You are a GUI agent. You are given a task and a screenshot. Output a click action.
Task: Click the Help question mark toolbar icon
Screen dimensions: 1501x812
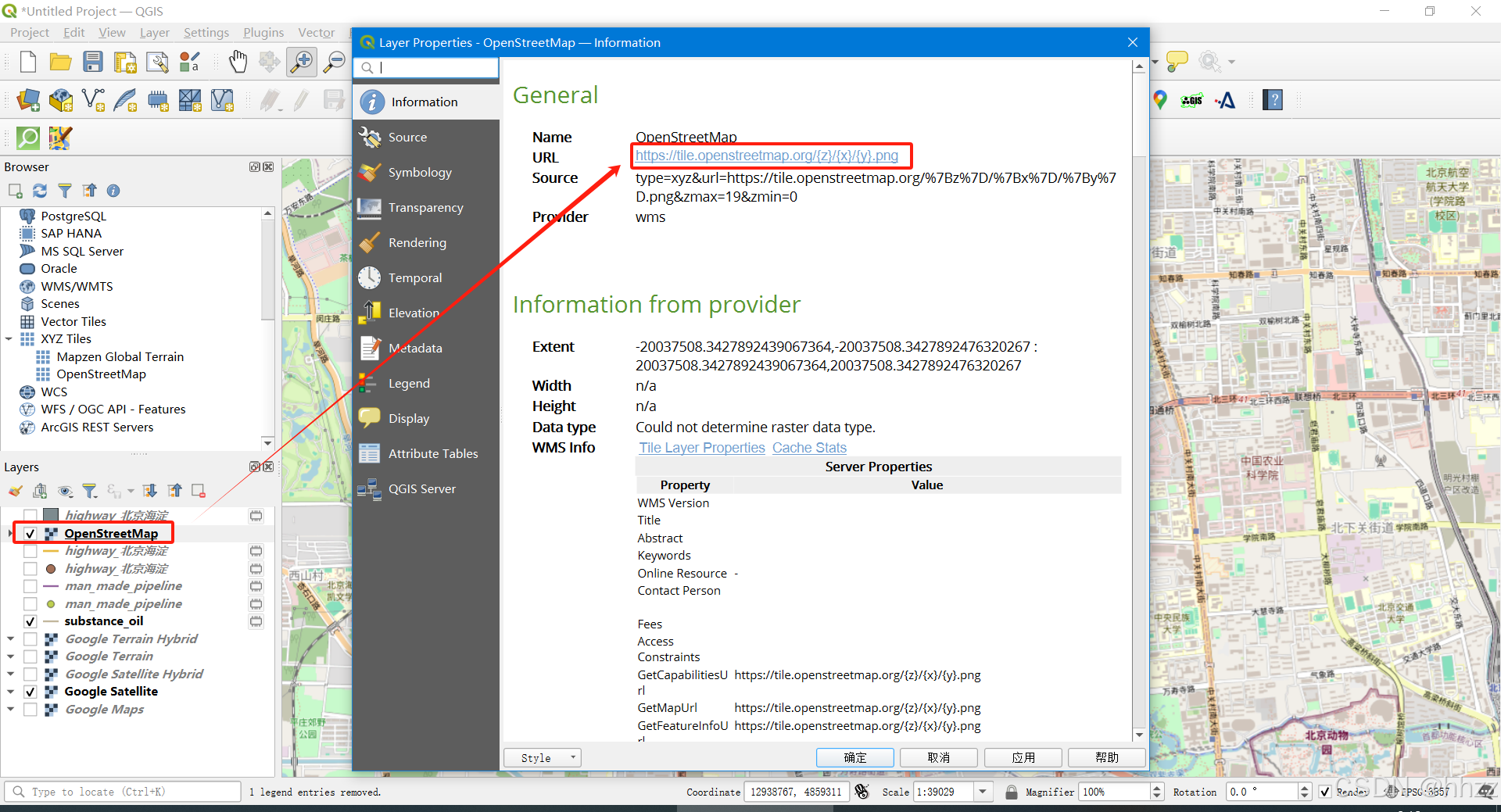point(1273,100)
